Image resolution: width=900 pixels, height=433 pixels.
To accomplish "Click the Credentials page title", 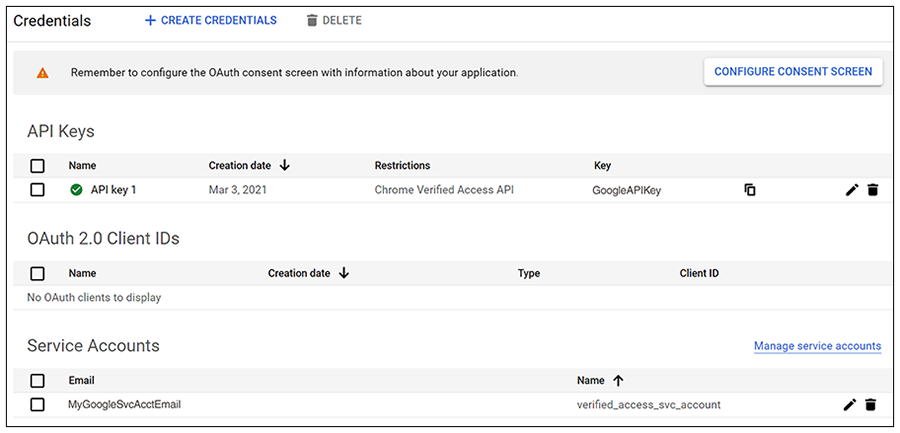I will 52,21.
